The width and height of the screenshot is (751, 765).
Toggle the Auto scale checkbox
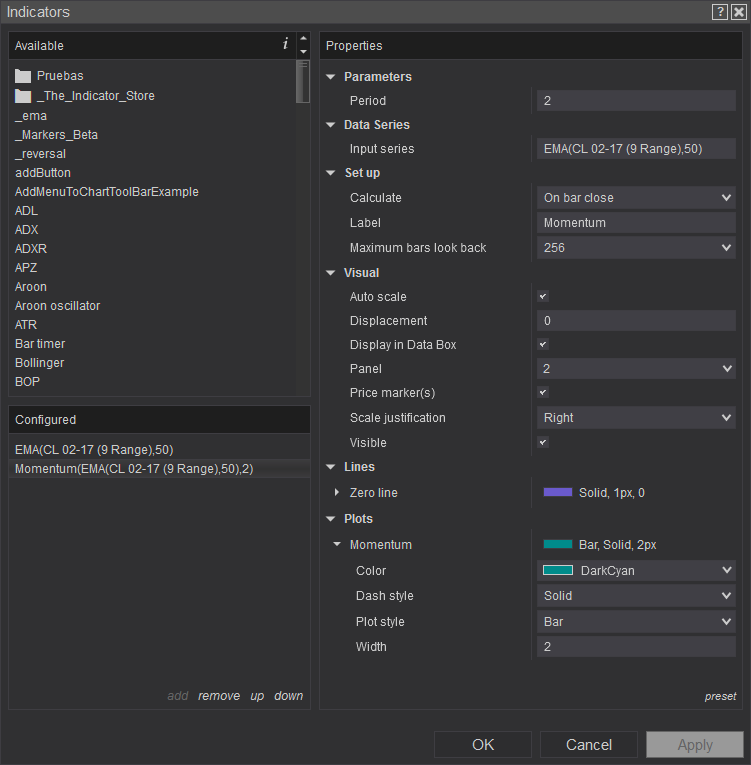pos(543,296)
